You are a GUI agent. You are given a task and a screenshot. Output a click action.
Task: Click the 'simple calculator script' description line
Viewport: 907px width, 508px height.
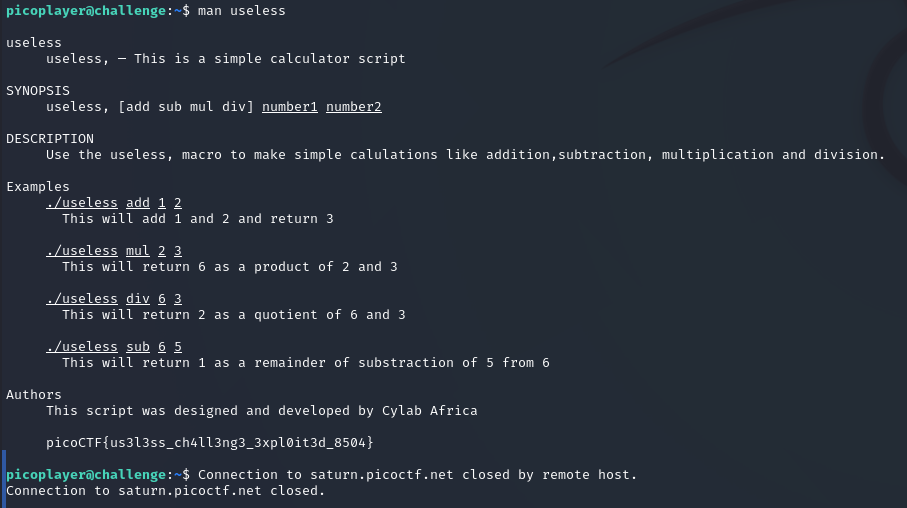click(269, 59)
